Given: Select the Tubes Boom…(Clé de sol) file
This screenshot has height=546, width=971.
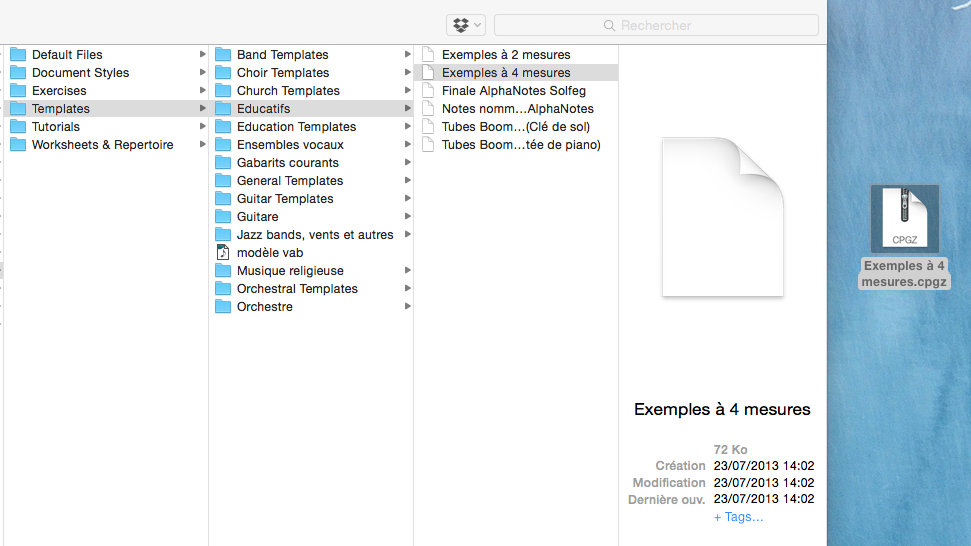Looking at the screenshot, I should click(x=515, y=127).
